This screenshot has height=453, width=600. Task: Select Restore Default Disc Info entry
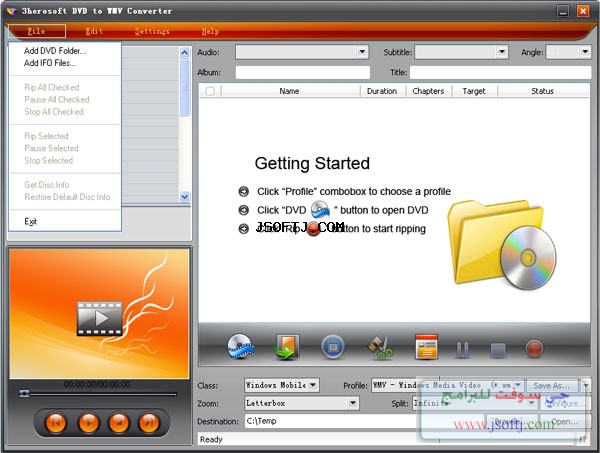click(x=67, y=197)
